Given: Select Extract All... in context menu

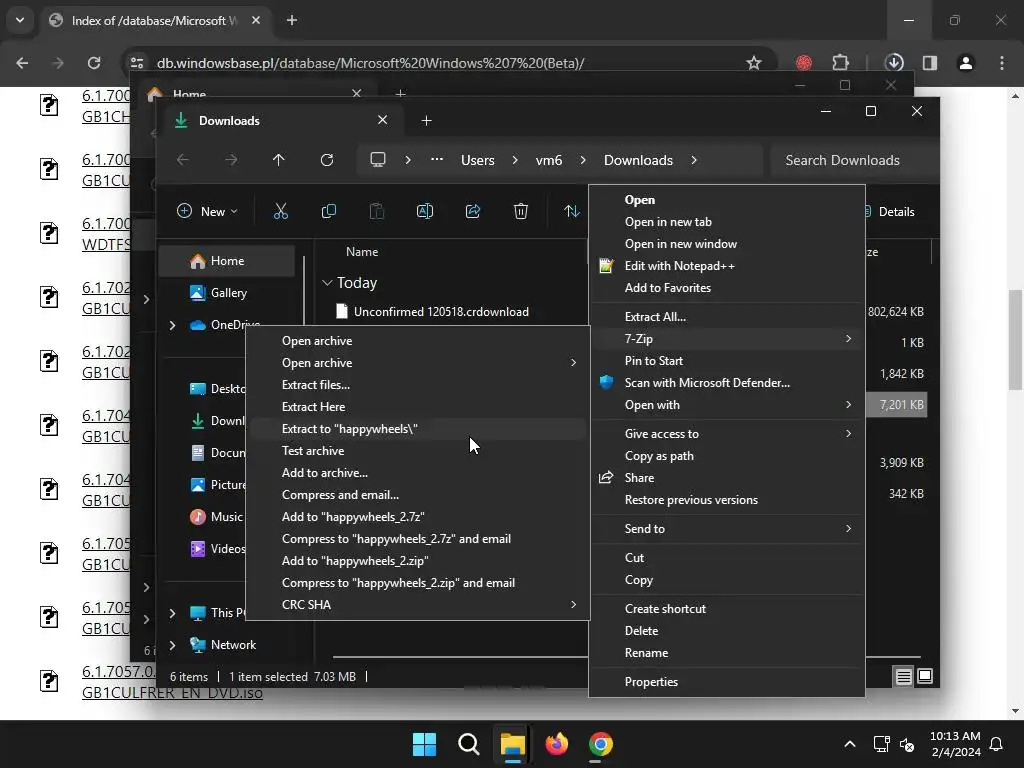Looking at the screenshot, I should click(x=727, y=317).
